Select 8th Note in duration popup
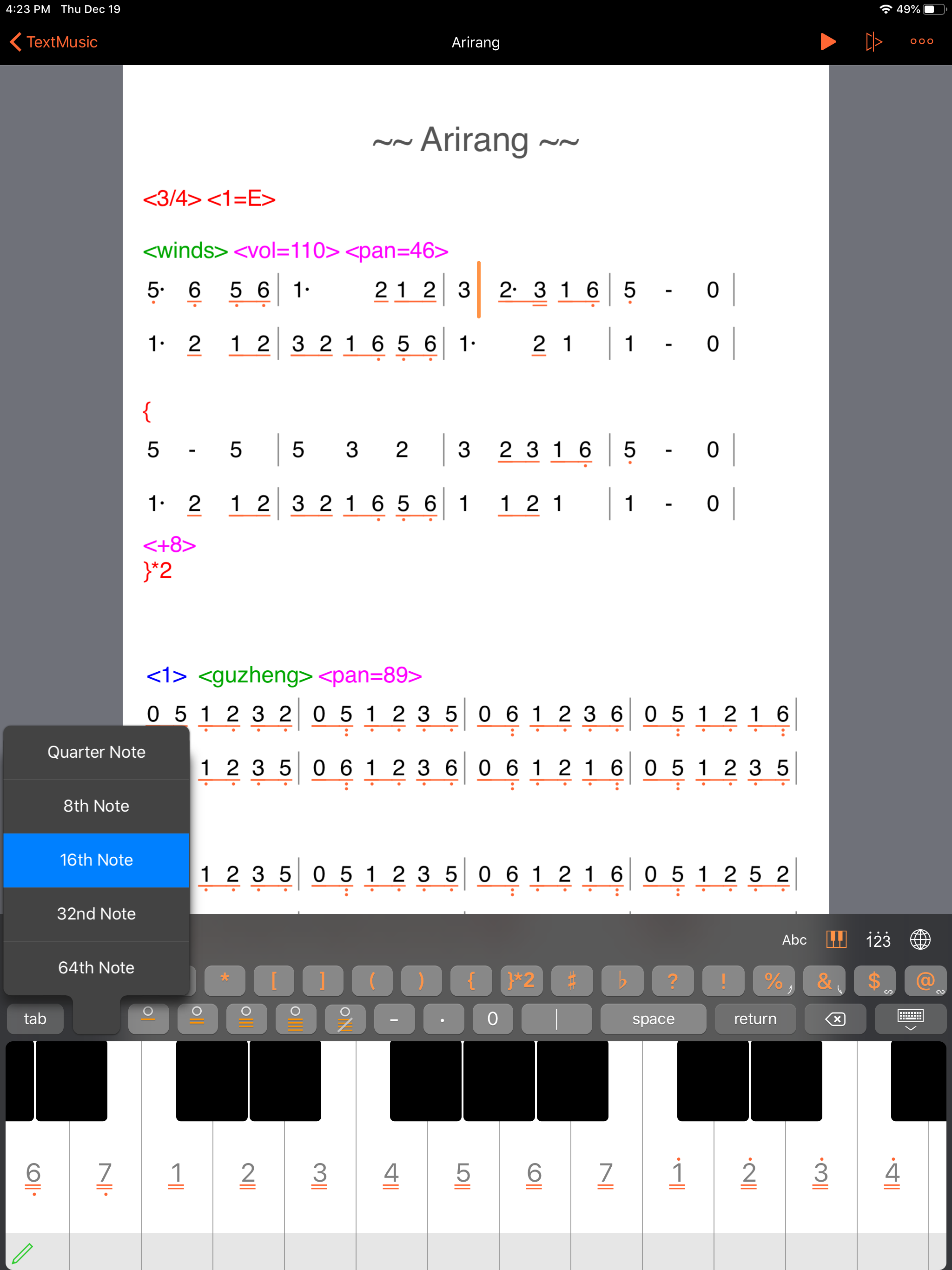Viewport: 952px width, 1270px height. (97, 806)
